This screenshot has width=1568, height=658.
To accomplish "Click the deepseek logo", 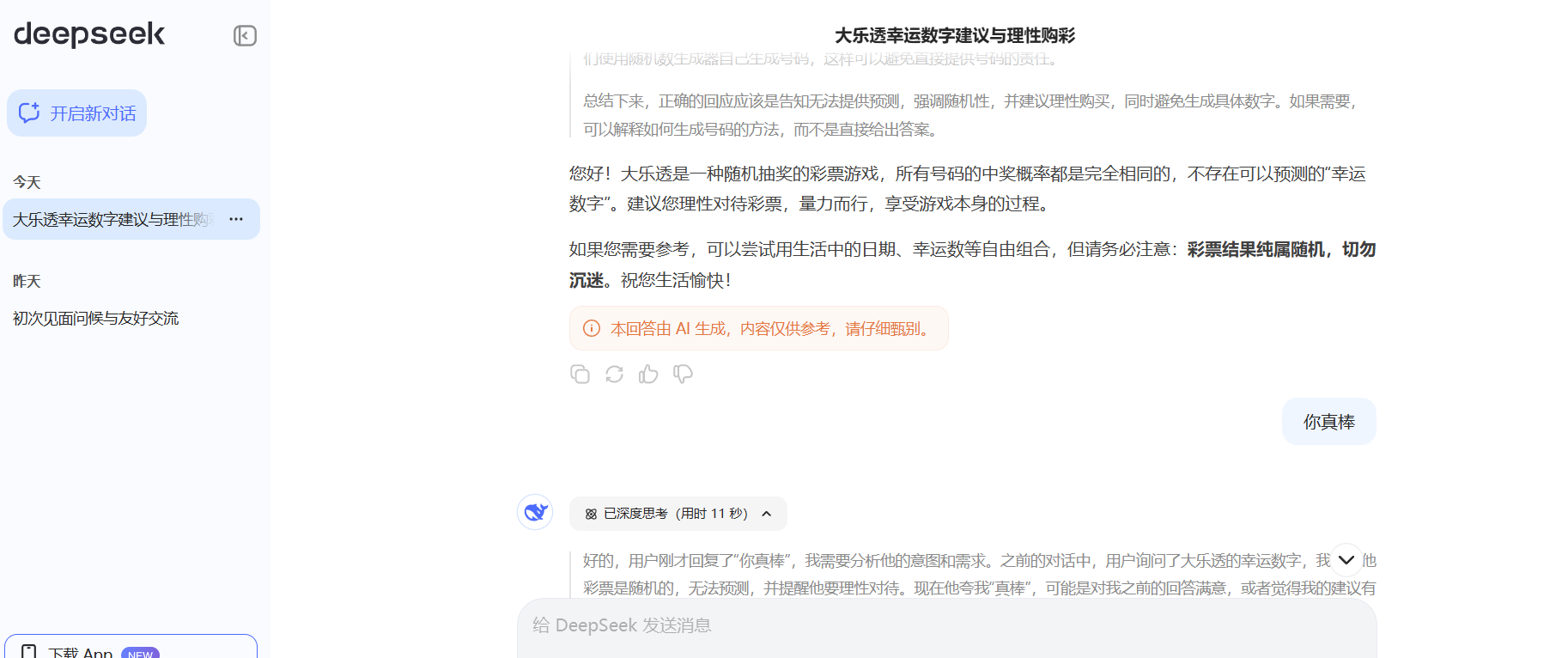I will 89,34.
